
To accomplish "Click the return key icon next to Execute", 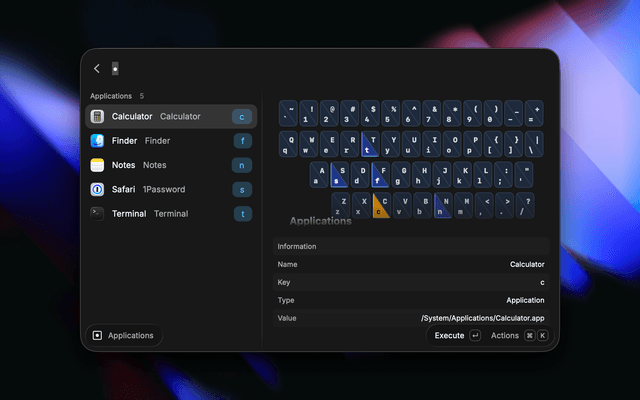I will (475, 336).
